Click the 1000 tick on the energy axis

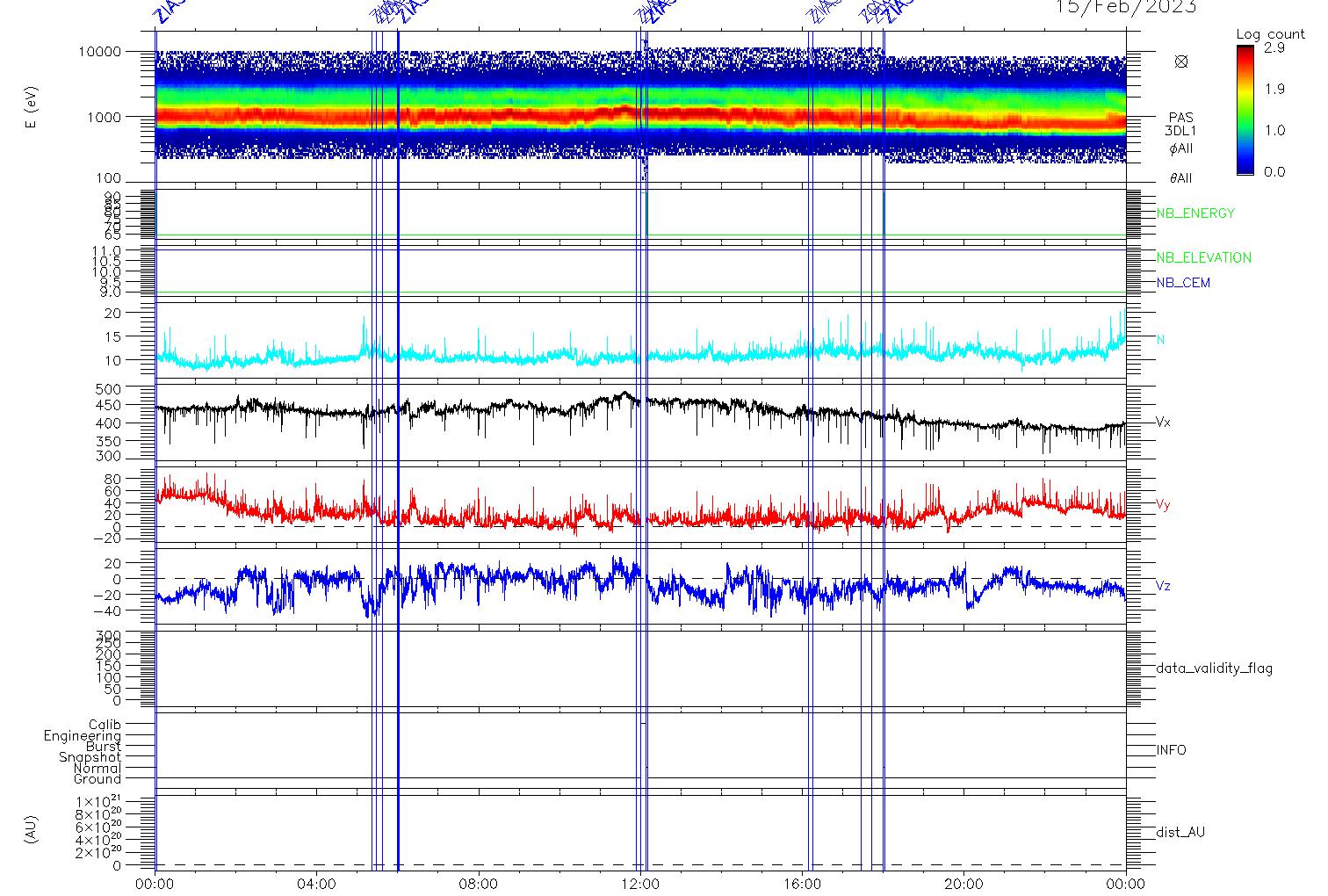pos(103,117)
